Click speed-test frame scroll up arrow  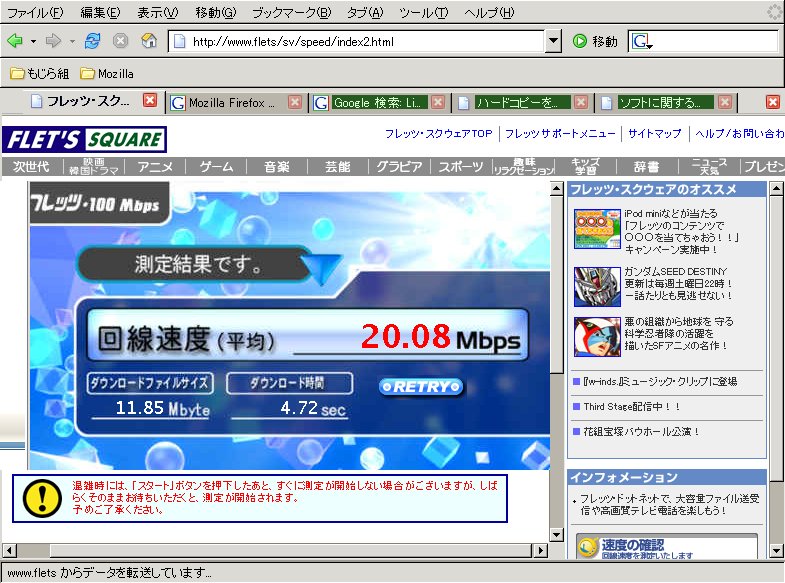click(x=556, y=189)
